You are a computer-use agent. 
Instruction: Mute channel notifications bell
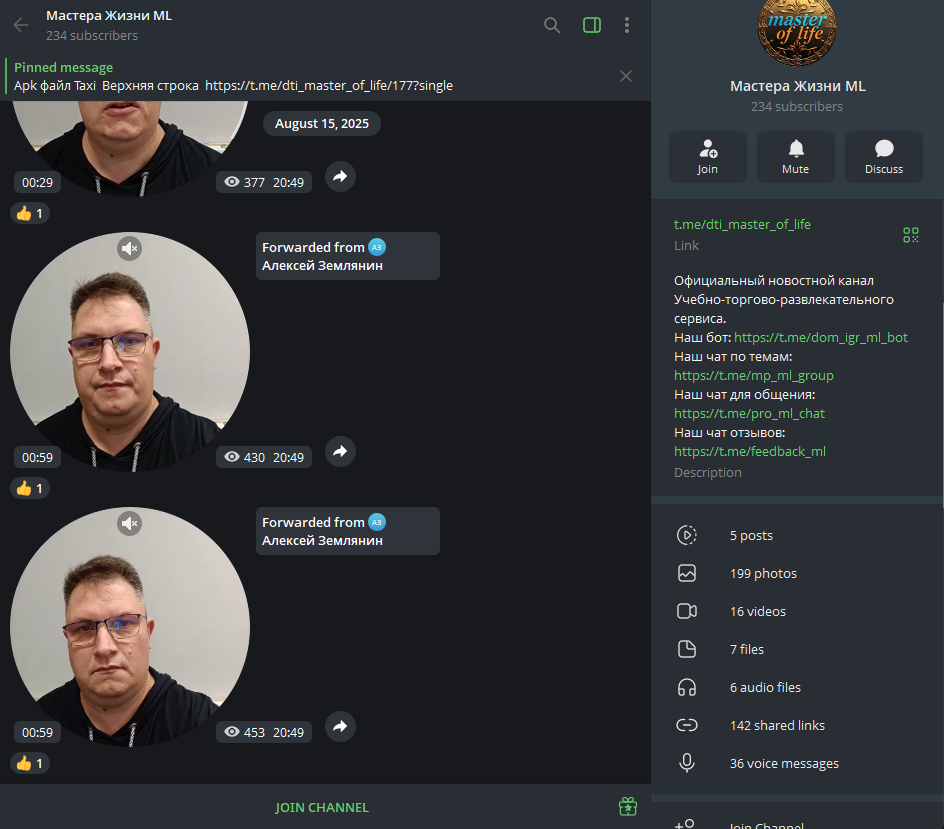click(795, 157)
